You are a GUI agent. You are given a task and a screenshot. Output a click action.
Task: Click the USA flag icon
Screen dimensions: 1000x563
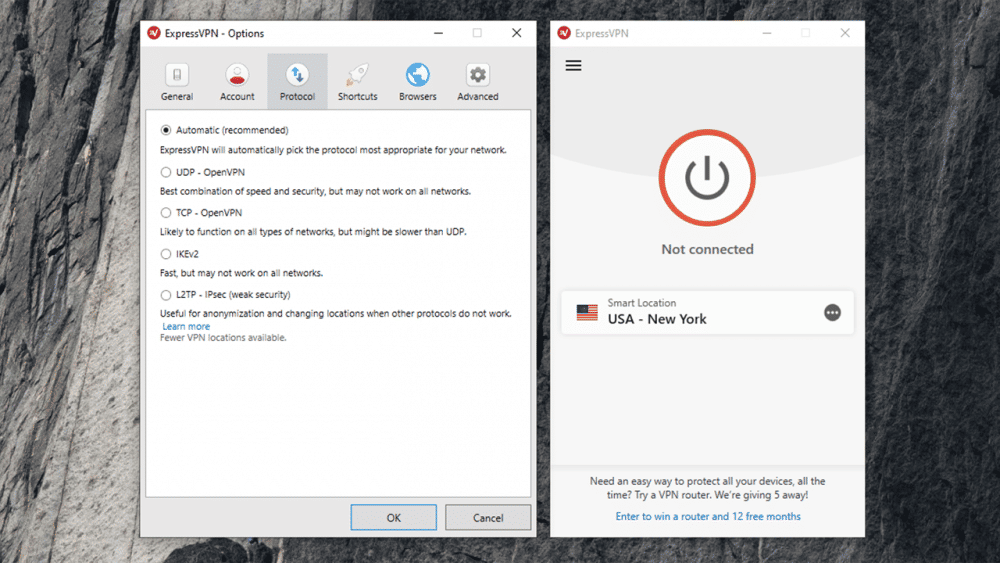coord(587,312)
